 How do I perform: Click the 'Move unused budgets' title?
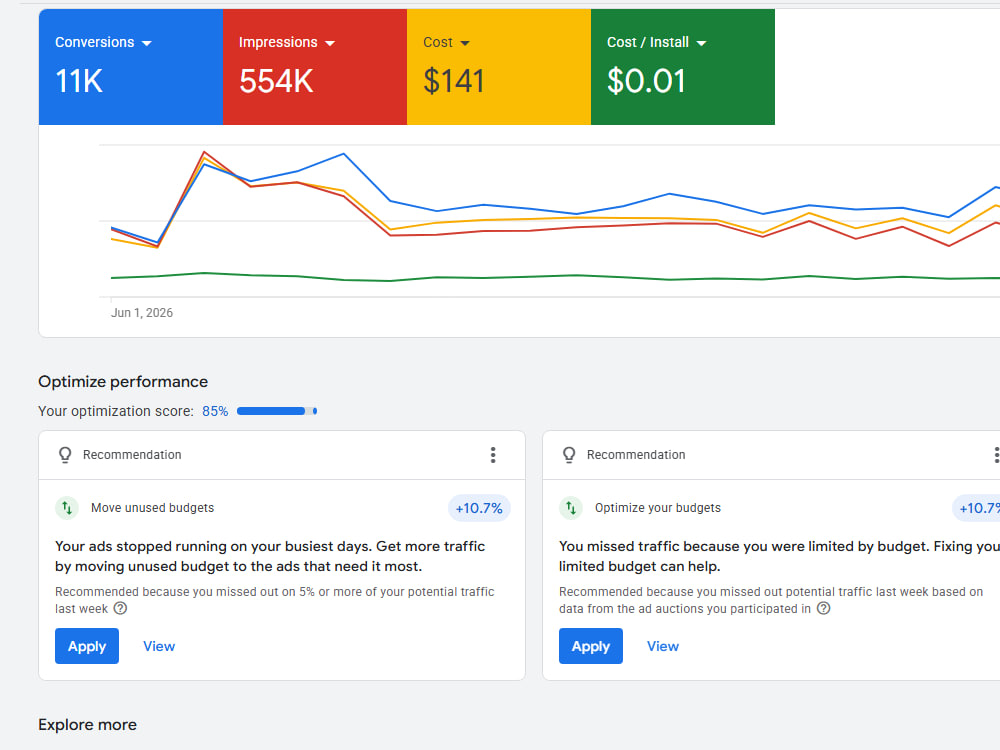click(152, 508)
